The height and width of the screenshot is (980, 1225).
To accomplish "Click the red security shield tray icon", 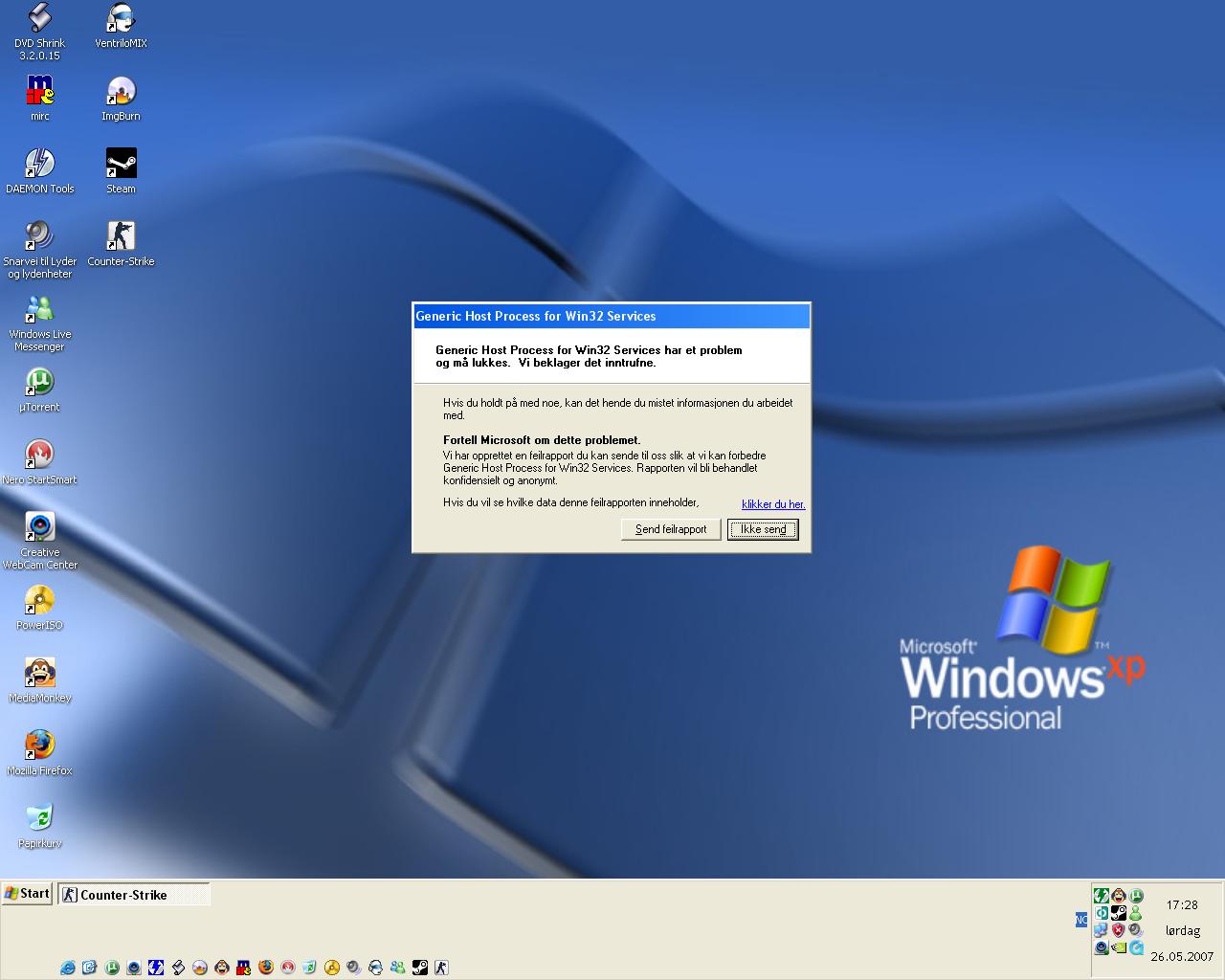I will pyautogui.click(x=1118, y=930).
